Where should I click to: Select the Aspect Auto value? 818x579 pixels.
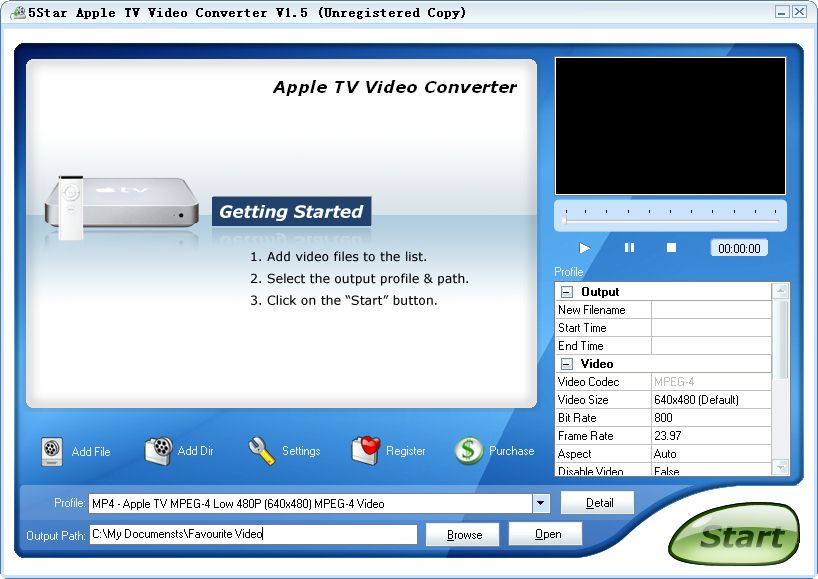(711, 454)
